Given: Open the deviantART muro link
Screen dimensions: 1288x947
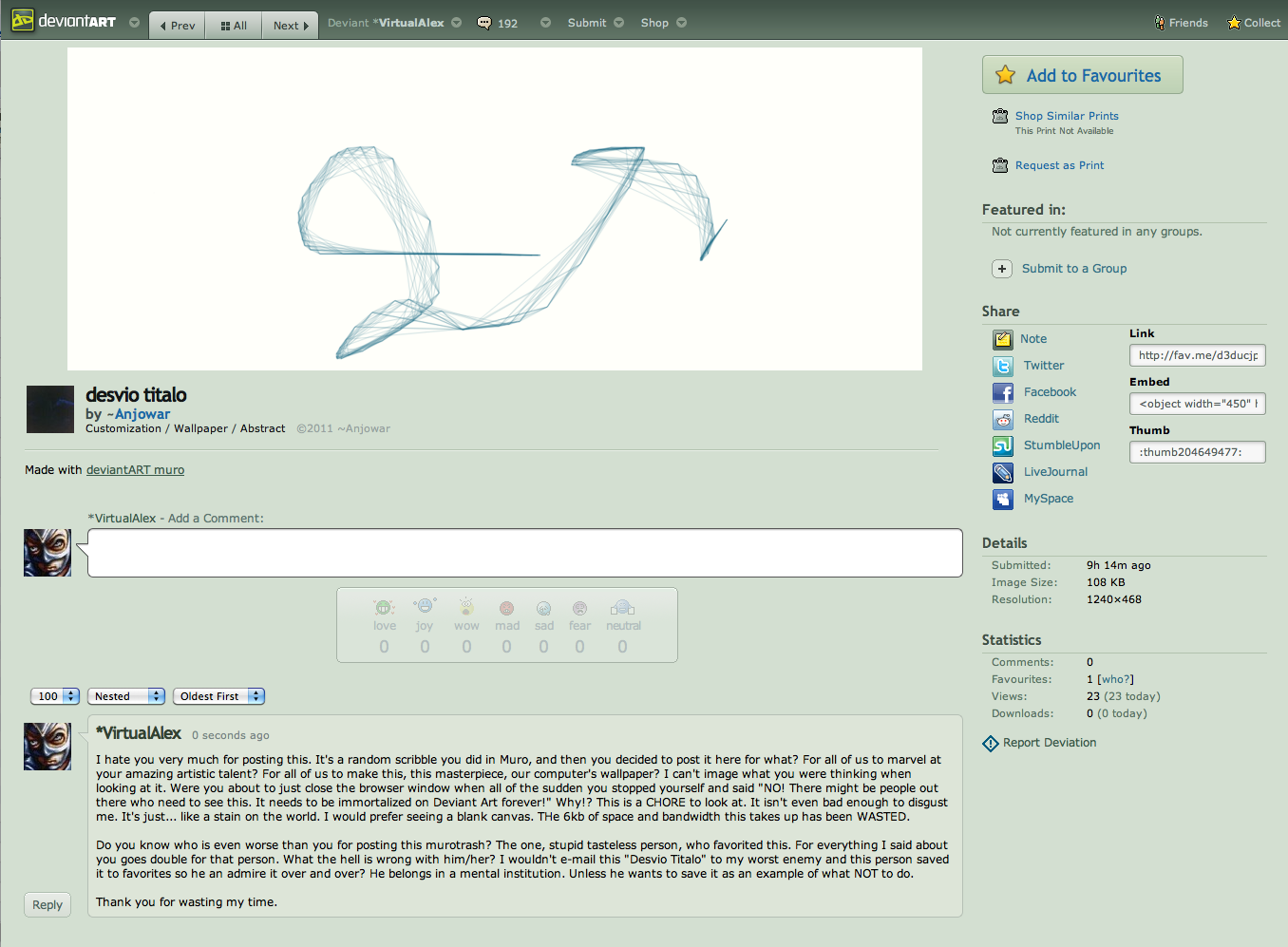Looking at the screenshot, I should pos(135,470).
